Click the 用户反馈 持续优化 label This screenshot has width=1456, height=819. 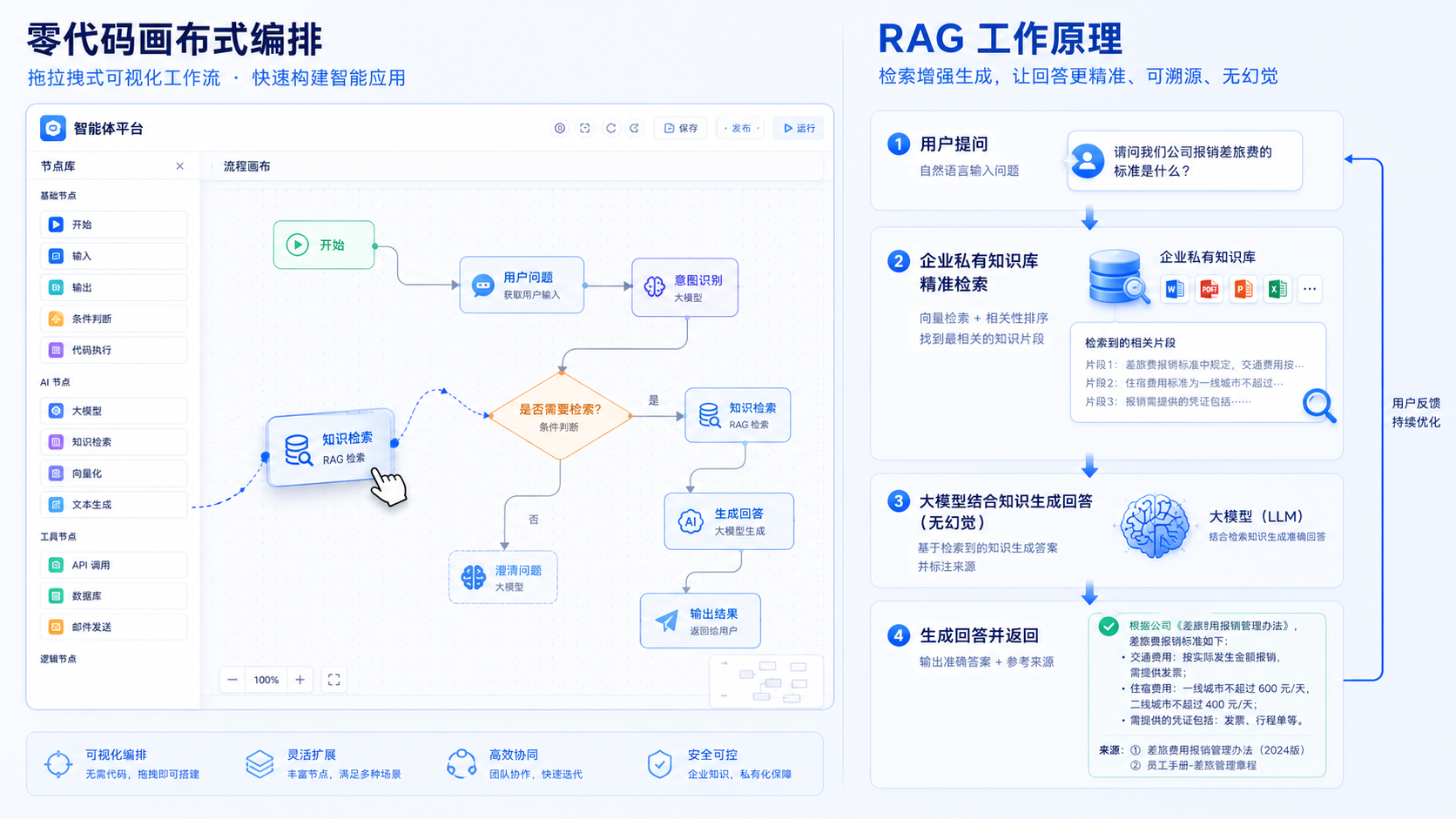click(1416, 413)
